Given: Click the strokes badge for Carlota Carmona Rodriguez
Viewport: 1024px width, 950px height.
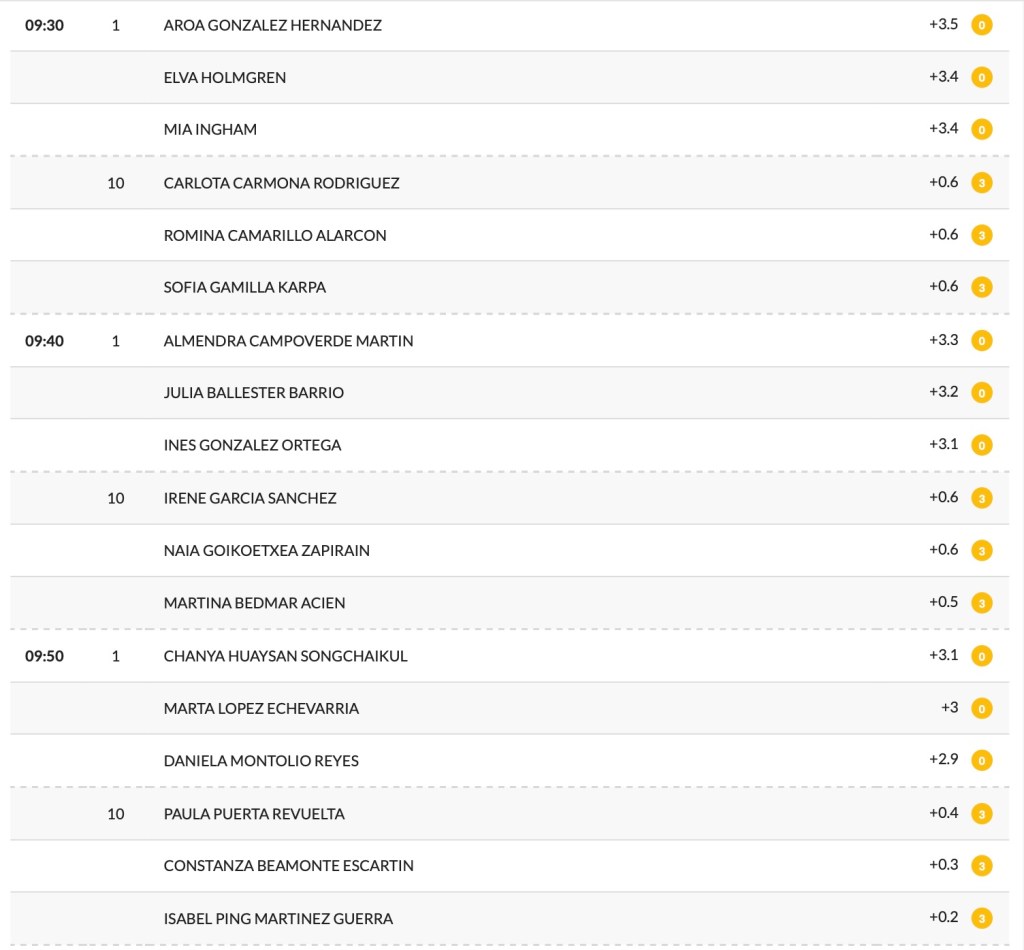Looking at the screenshot, I should click(x=982, y=183).
